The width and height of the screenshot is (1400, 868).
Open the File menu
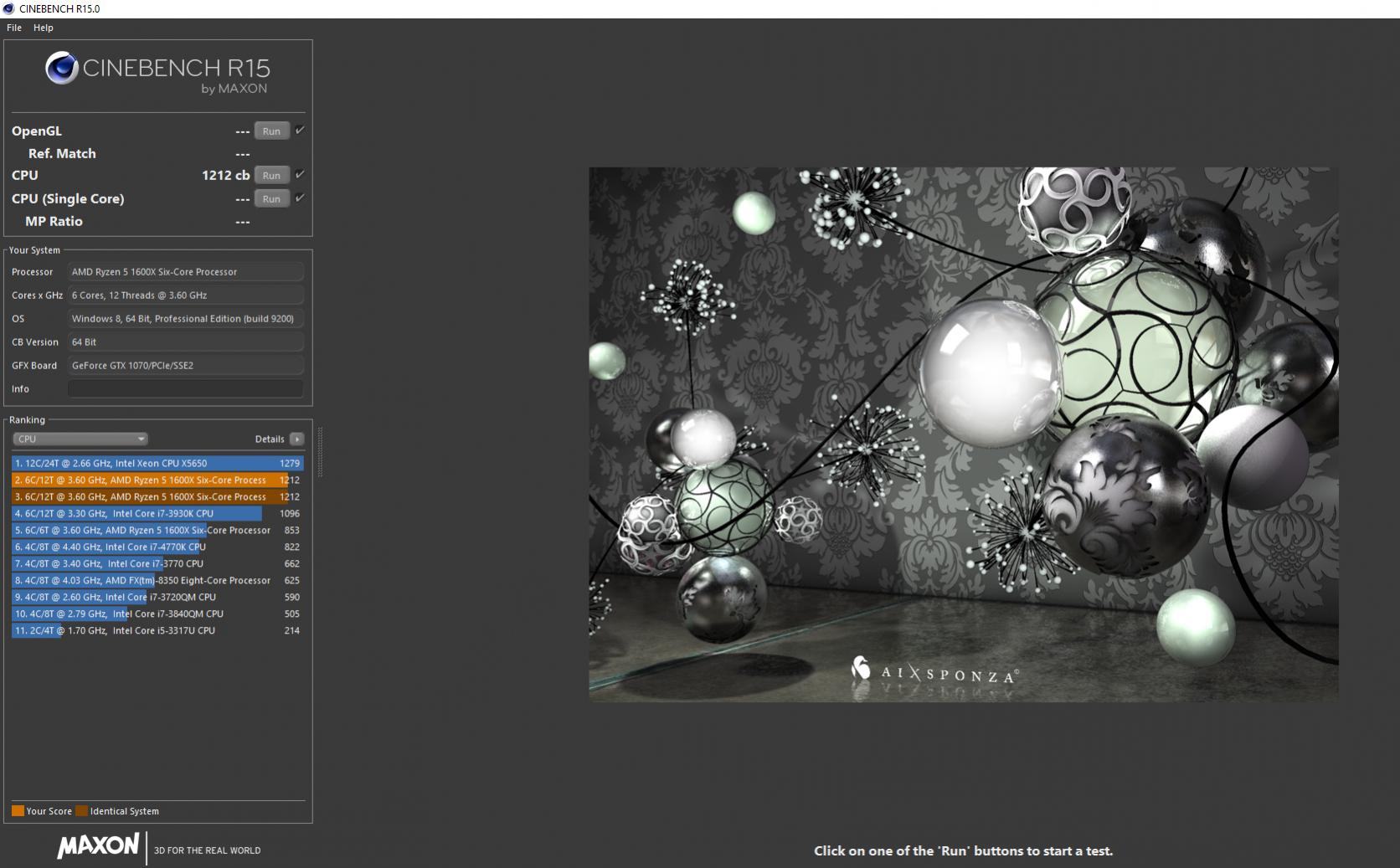point(14,28)
